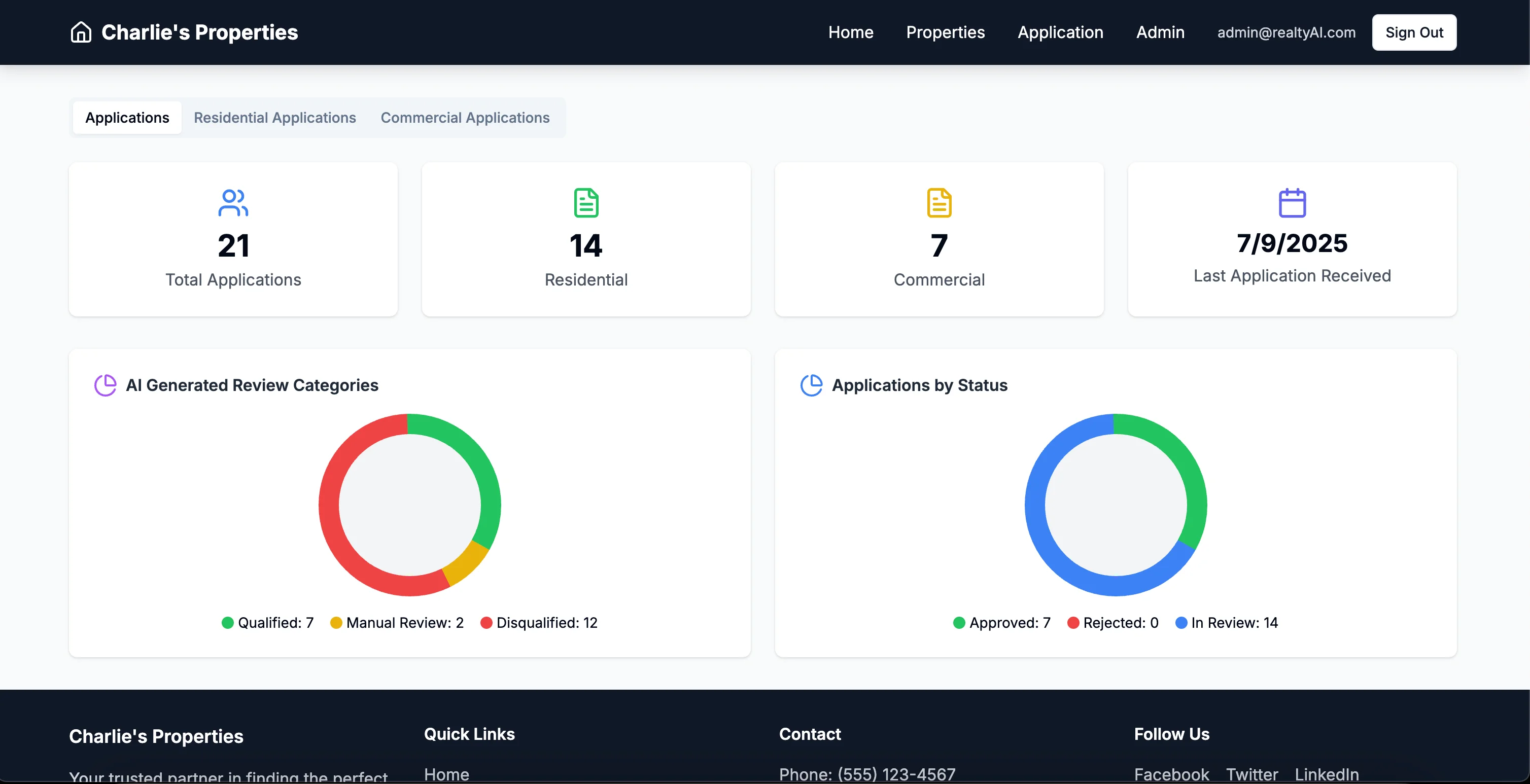Click the 'In Review: 14' legend text
This screenshot has height=784, width=1530.
pos(1234,622)
